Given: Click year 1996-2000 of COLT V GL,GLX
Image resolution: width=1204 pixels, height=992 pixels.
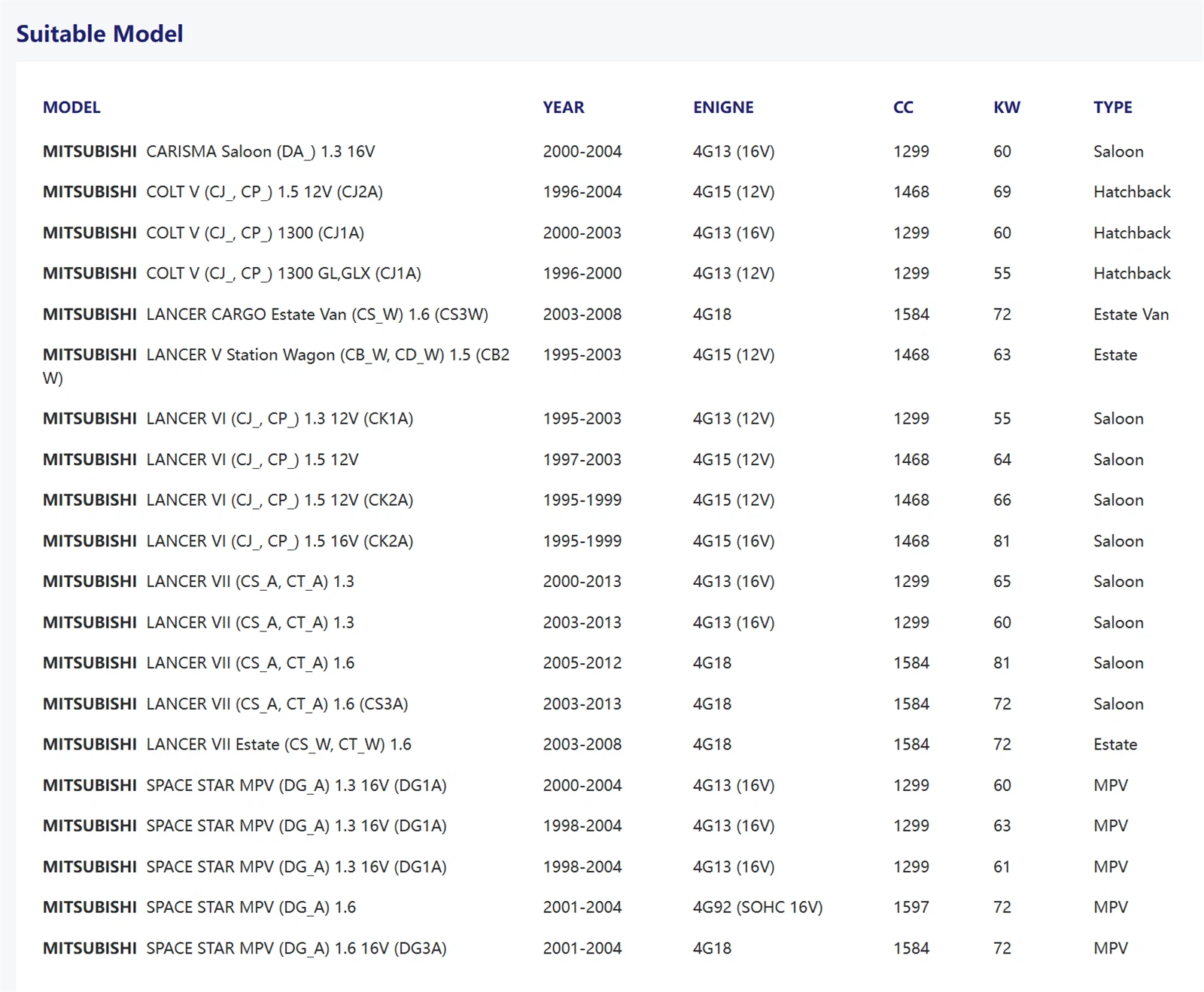Looking at the screenshot, I should click(x=582, y=273).
